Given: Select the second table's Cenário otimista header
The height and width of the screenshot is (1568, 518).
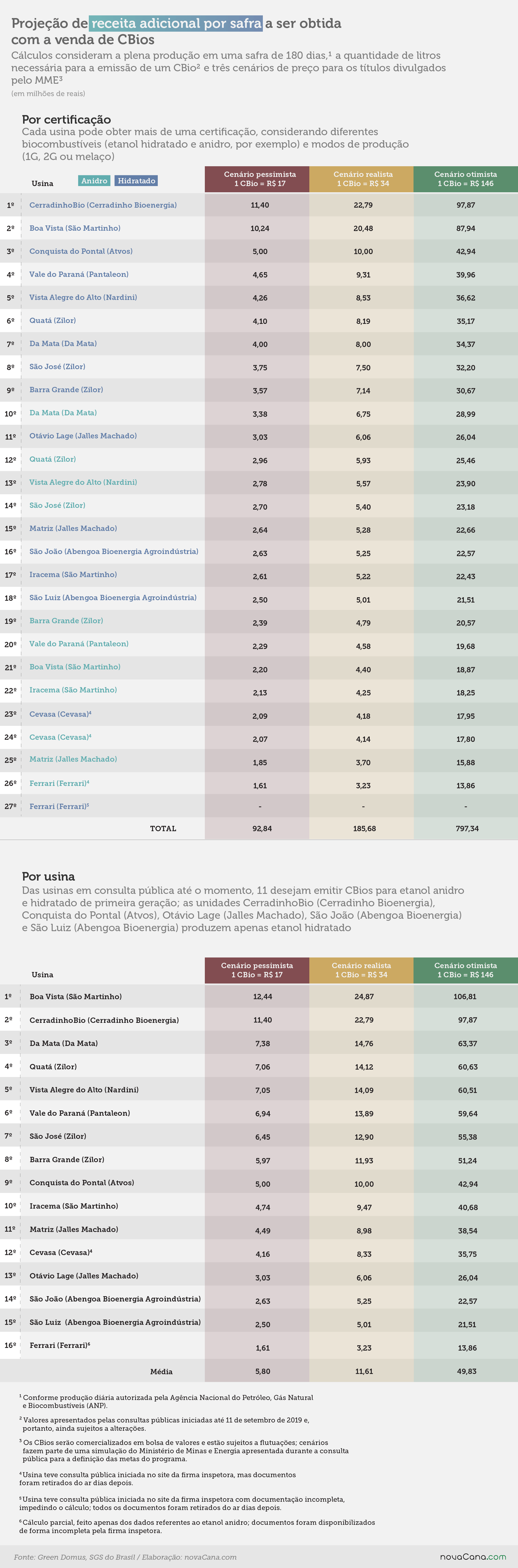Looking at the screenshot, I should click(x=466, y=970).
